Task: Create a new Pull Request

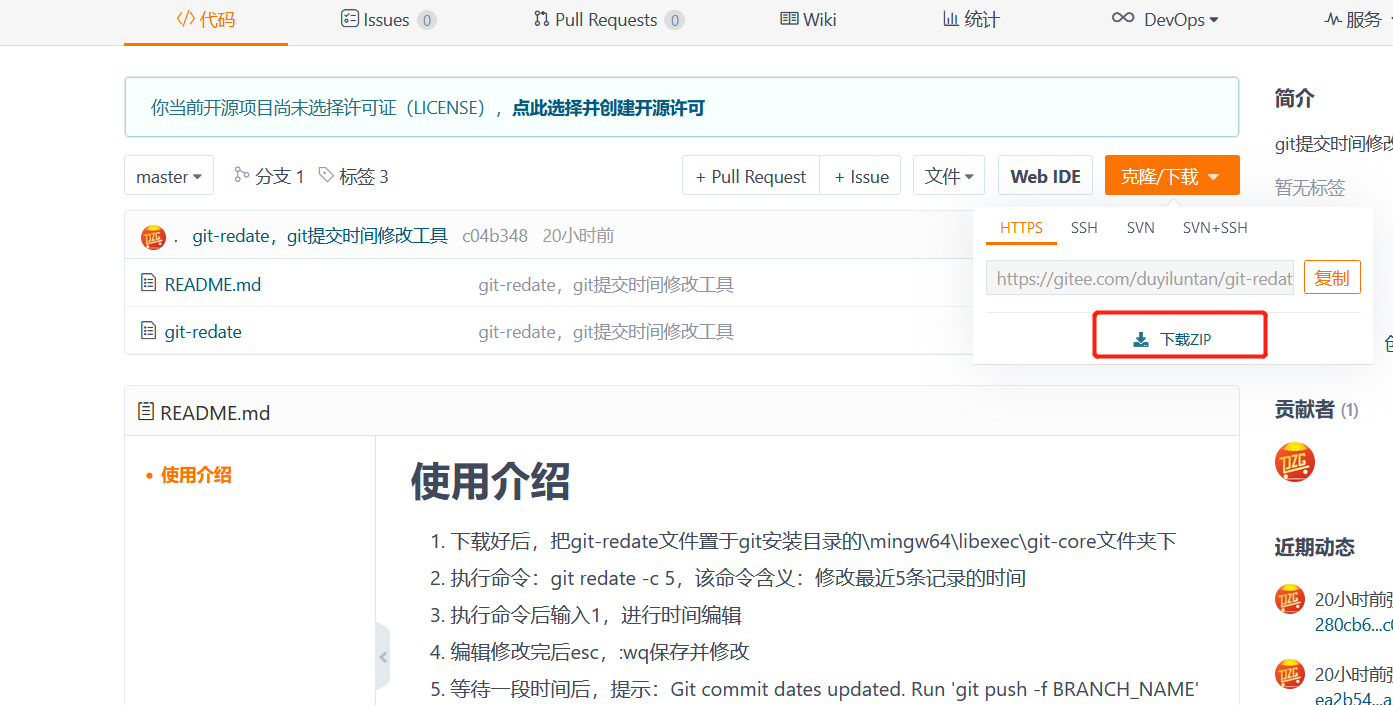Action: pos(751,176)
